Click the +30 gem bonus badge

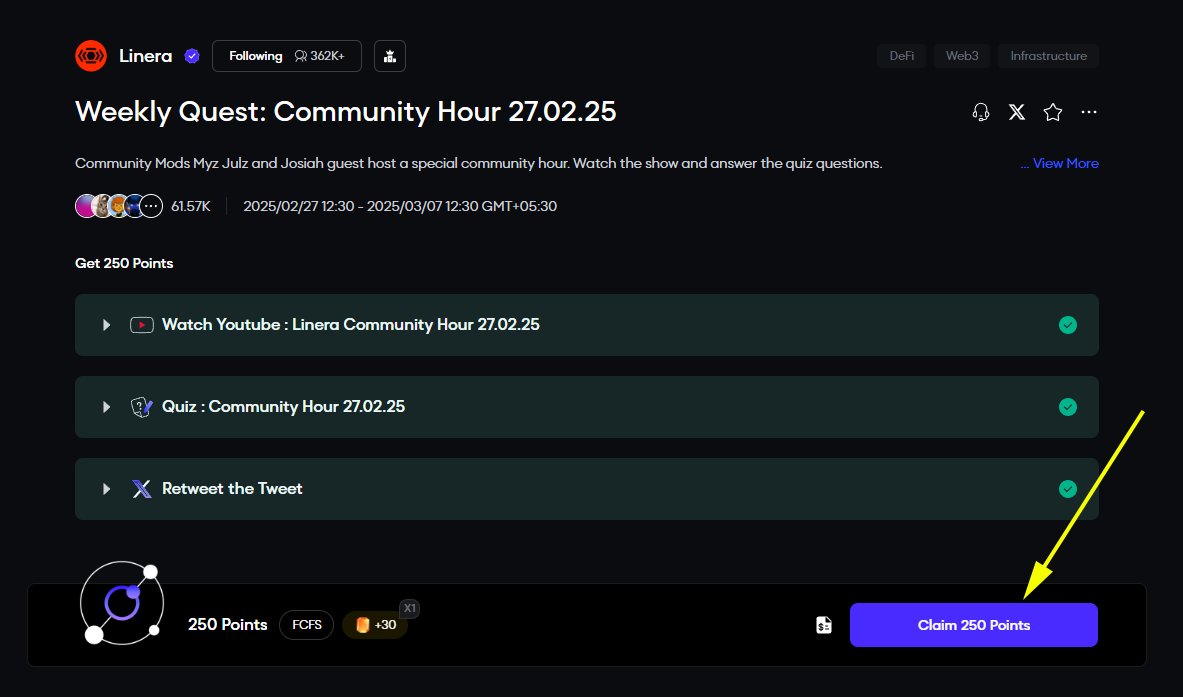(376, 625)
